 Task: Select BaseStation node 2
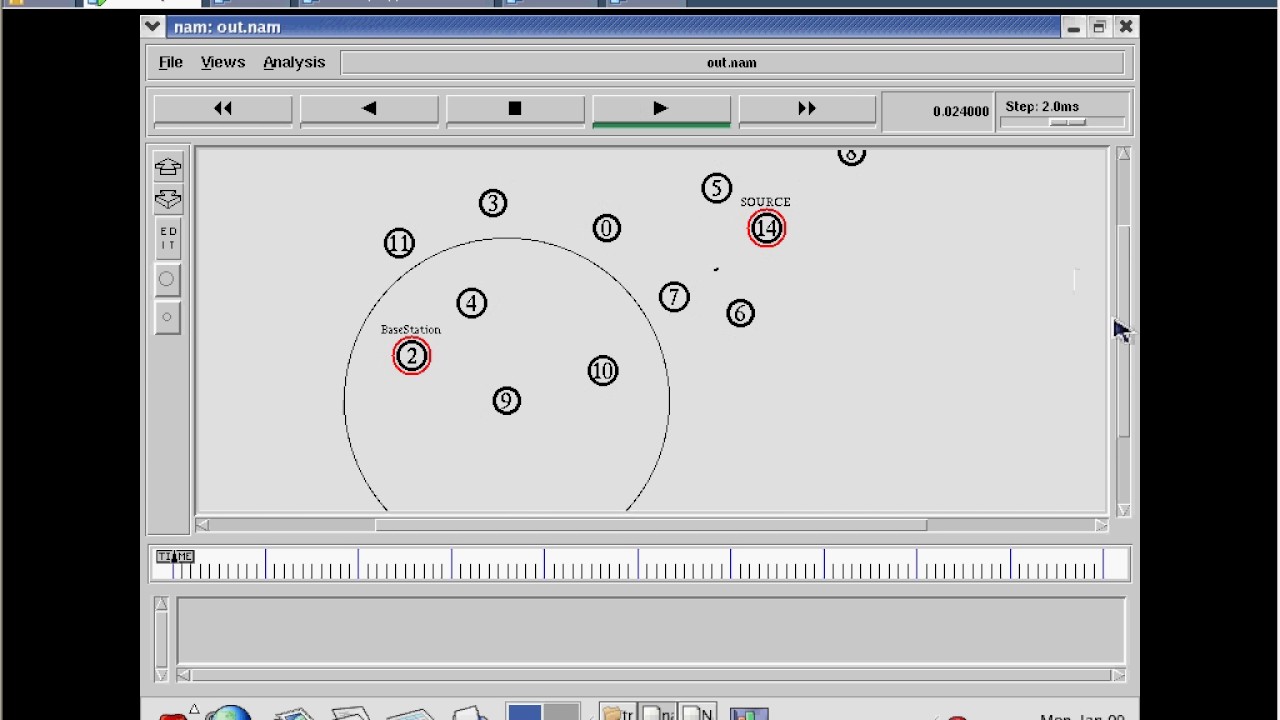412,356
